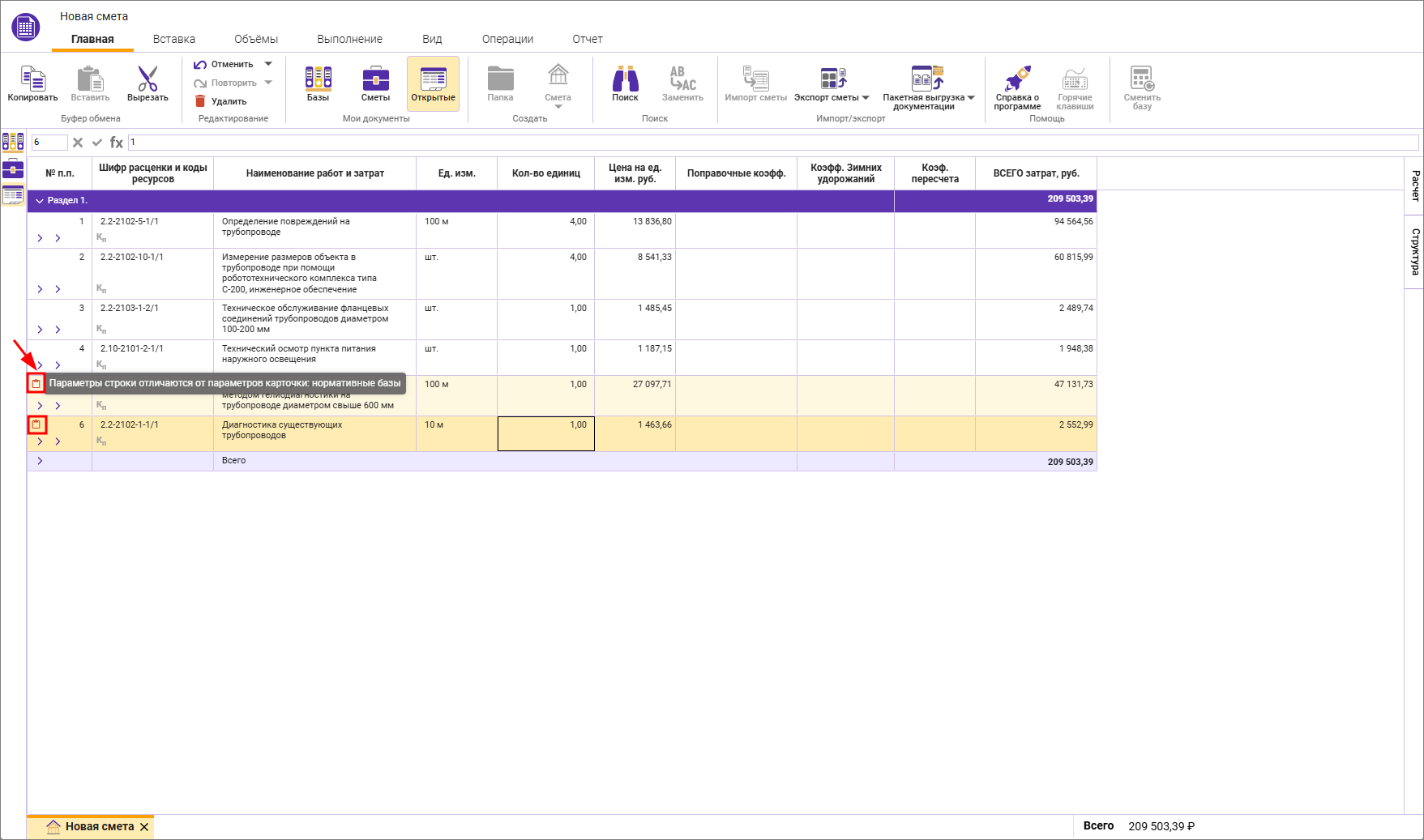Open the Выполнение ribbon tab

click(349, 39)
